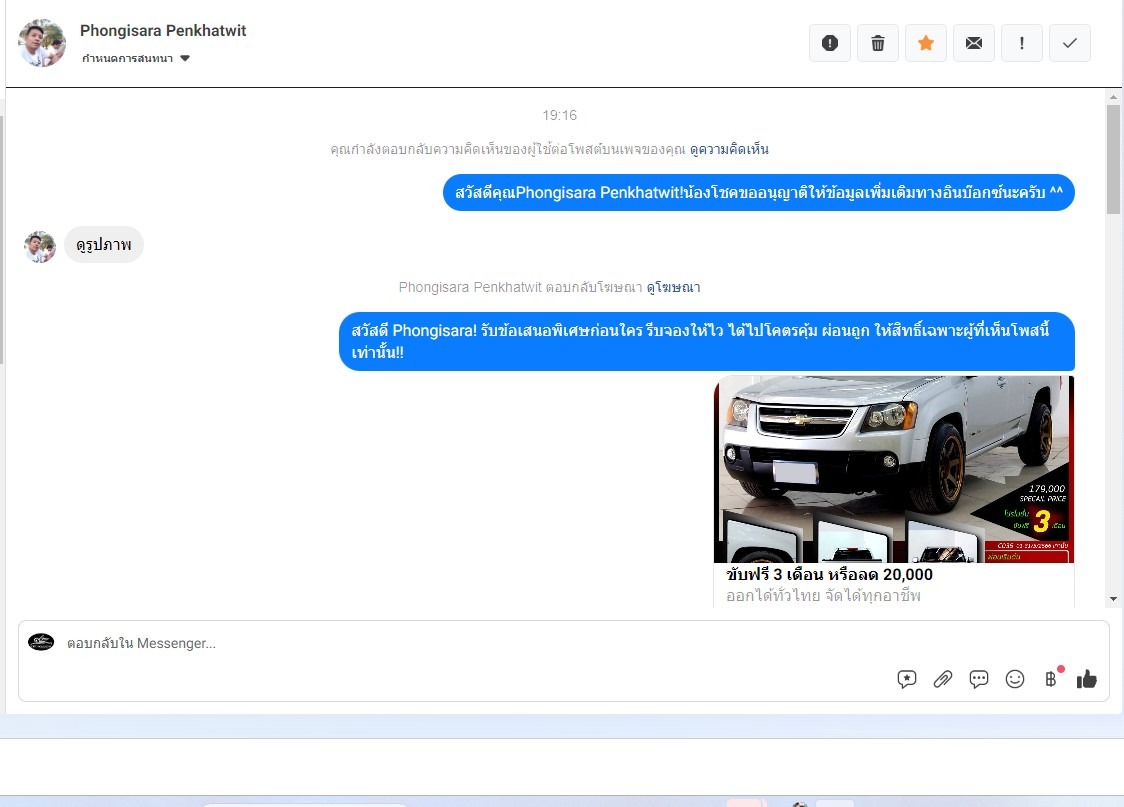The image size is (1124, 807).
Task: Open the emoji picker smiley
Action: [x=1015, y=679]
